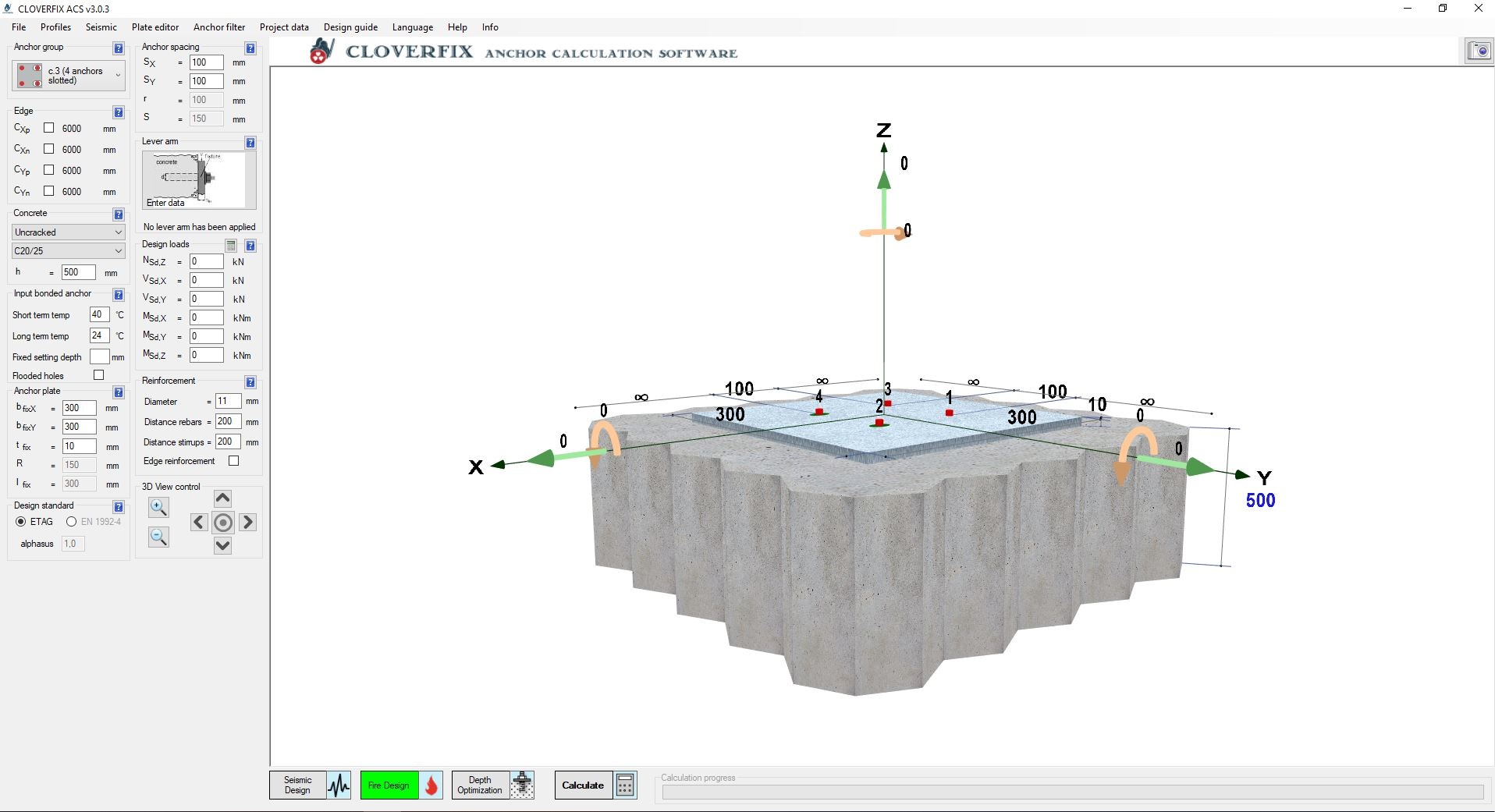Toggle Flooded holes checkbox
The width and height of the screenshot is (1495, 812).
coord(99,375)
